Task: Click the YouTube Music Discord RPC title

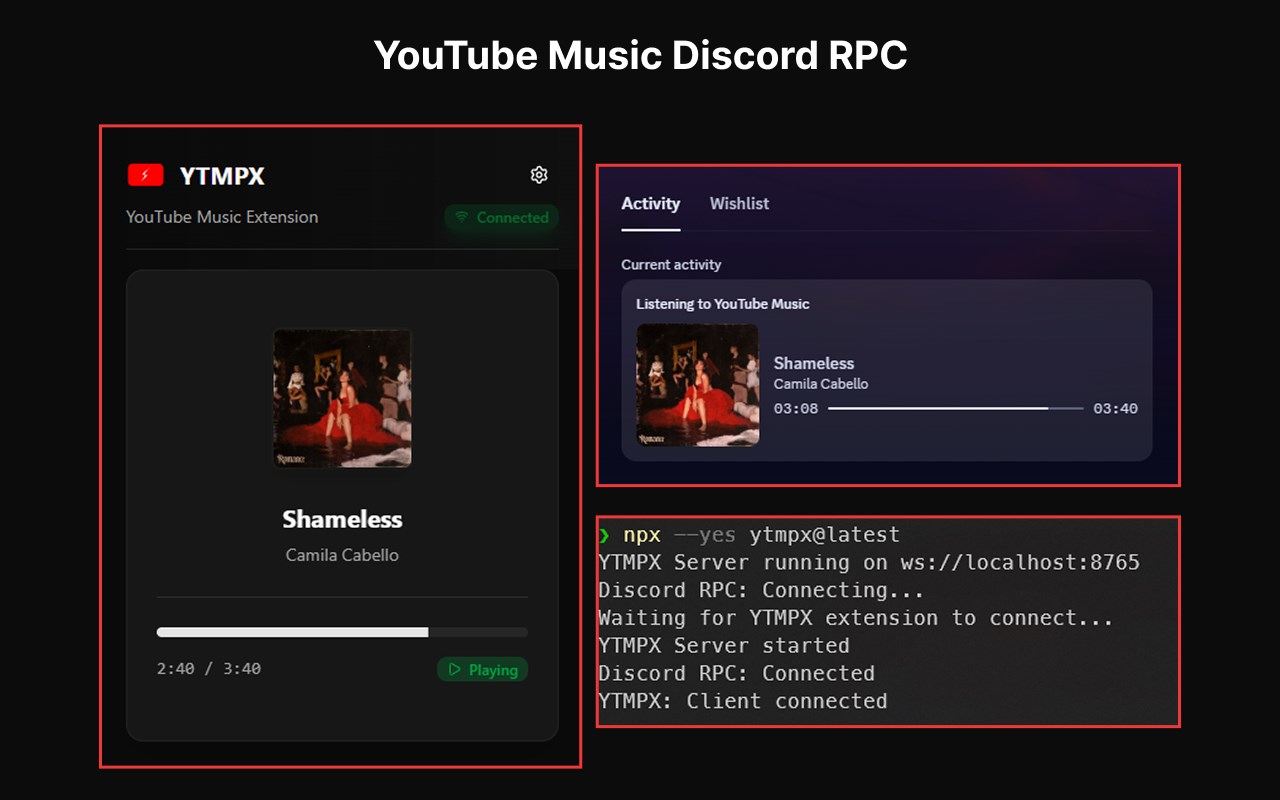Action: 640,55
